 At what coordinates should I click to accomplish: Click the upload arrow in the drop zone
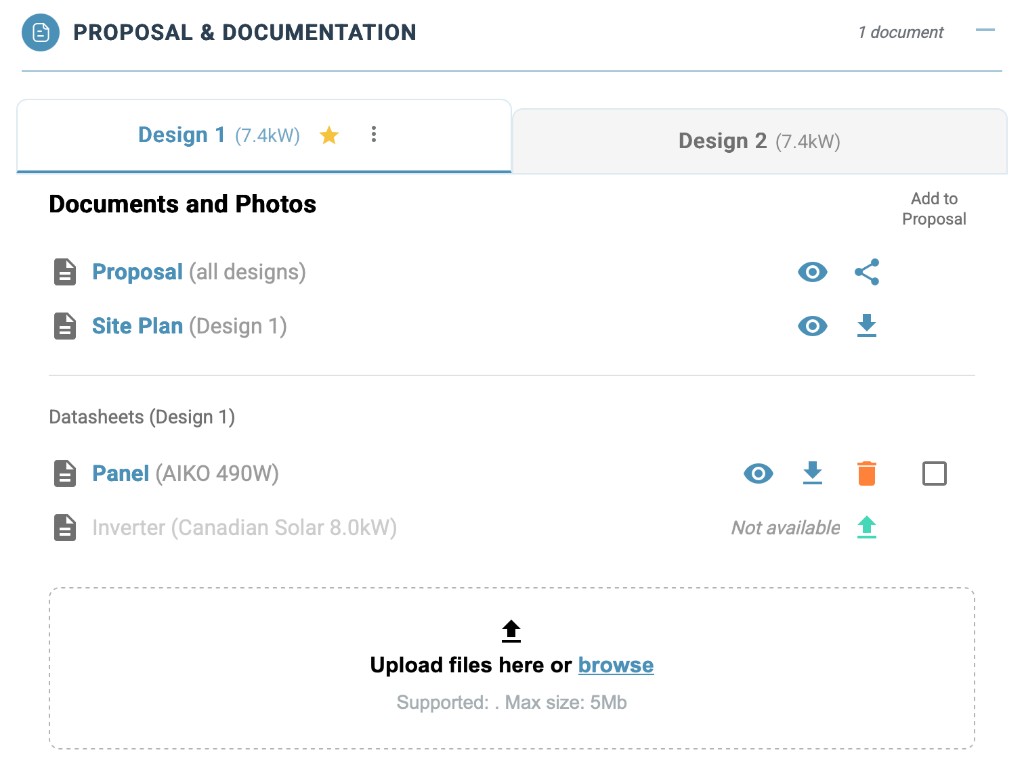click(511, 631)
